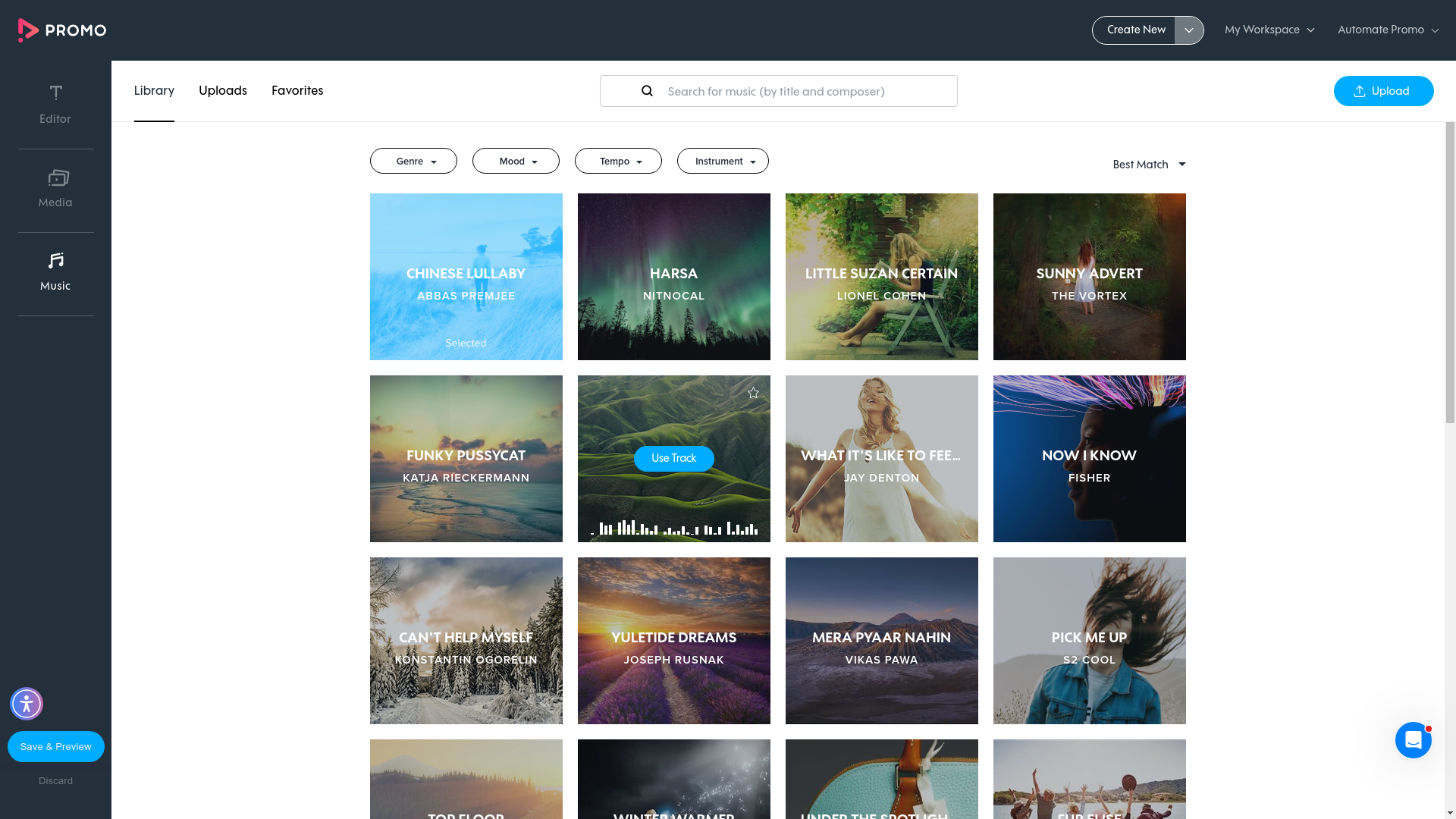This screenshot has width=1456, height=819.
Task: Click the Use Track button
Action: click(x=673, y=458)
